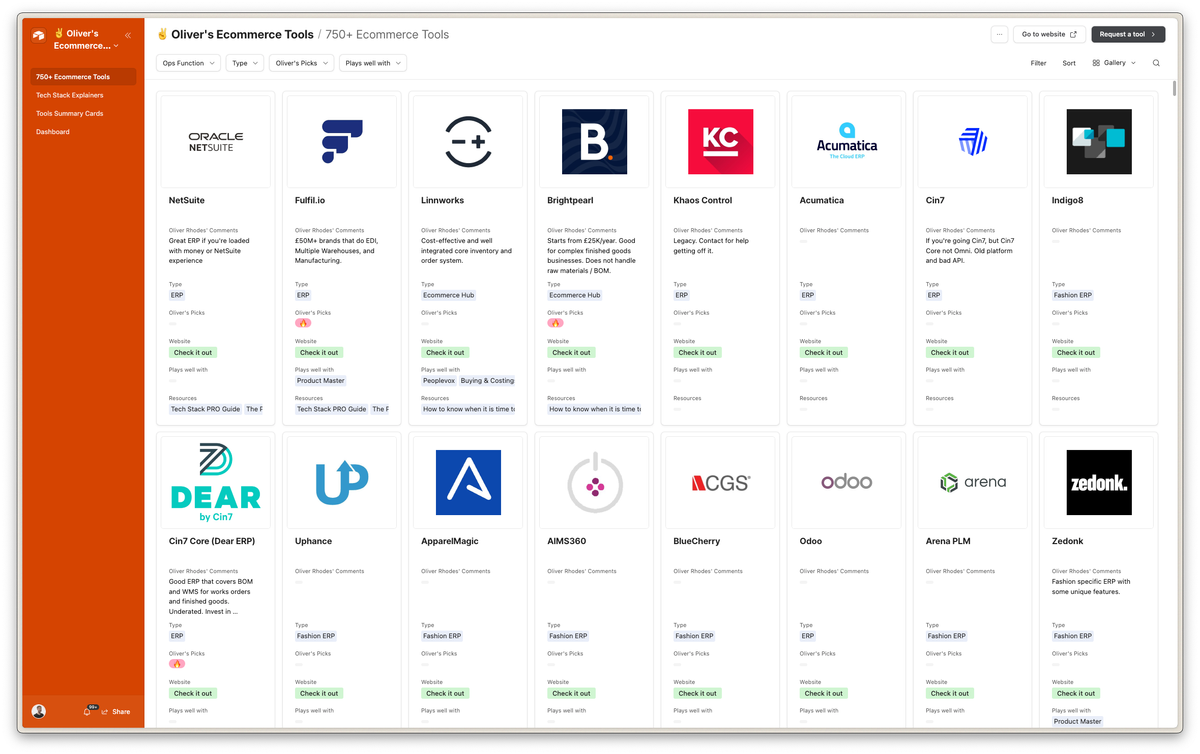This screenshot has width=1200, height=754.
Task: Expand the Ops Function filter
Action: [x=188, y=63]
